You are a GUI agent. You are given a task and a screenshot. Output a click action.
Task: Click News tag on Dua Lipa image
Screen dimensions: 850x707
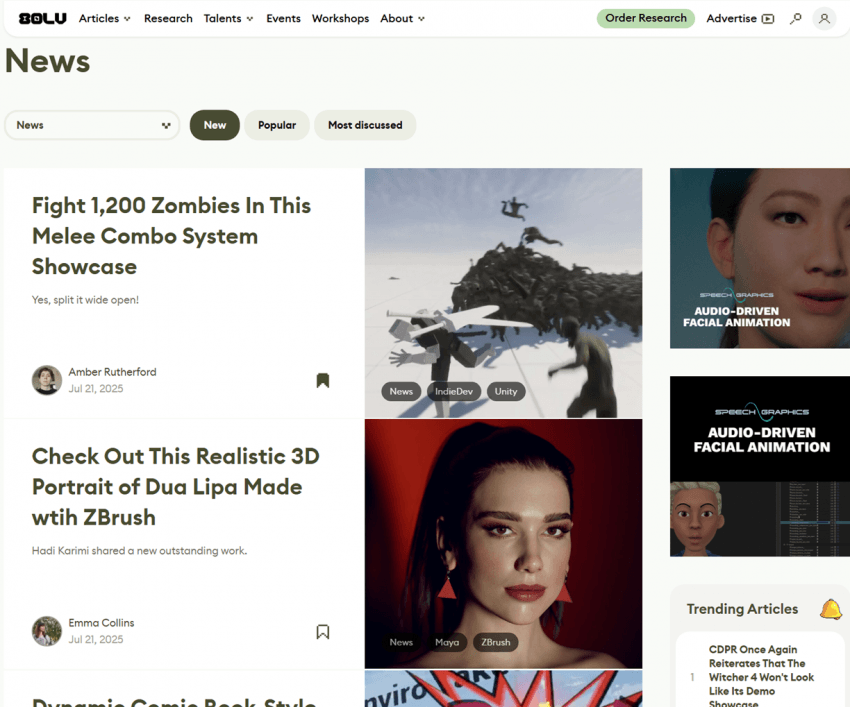[x=401, y=642]
